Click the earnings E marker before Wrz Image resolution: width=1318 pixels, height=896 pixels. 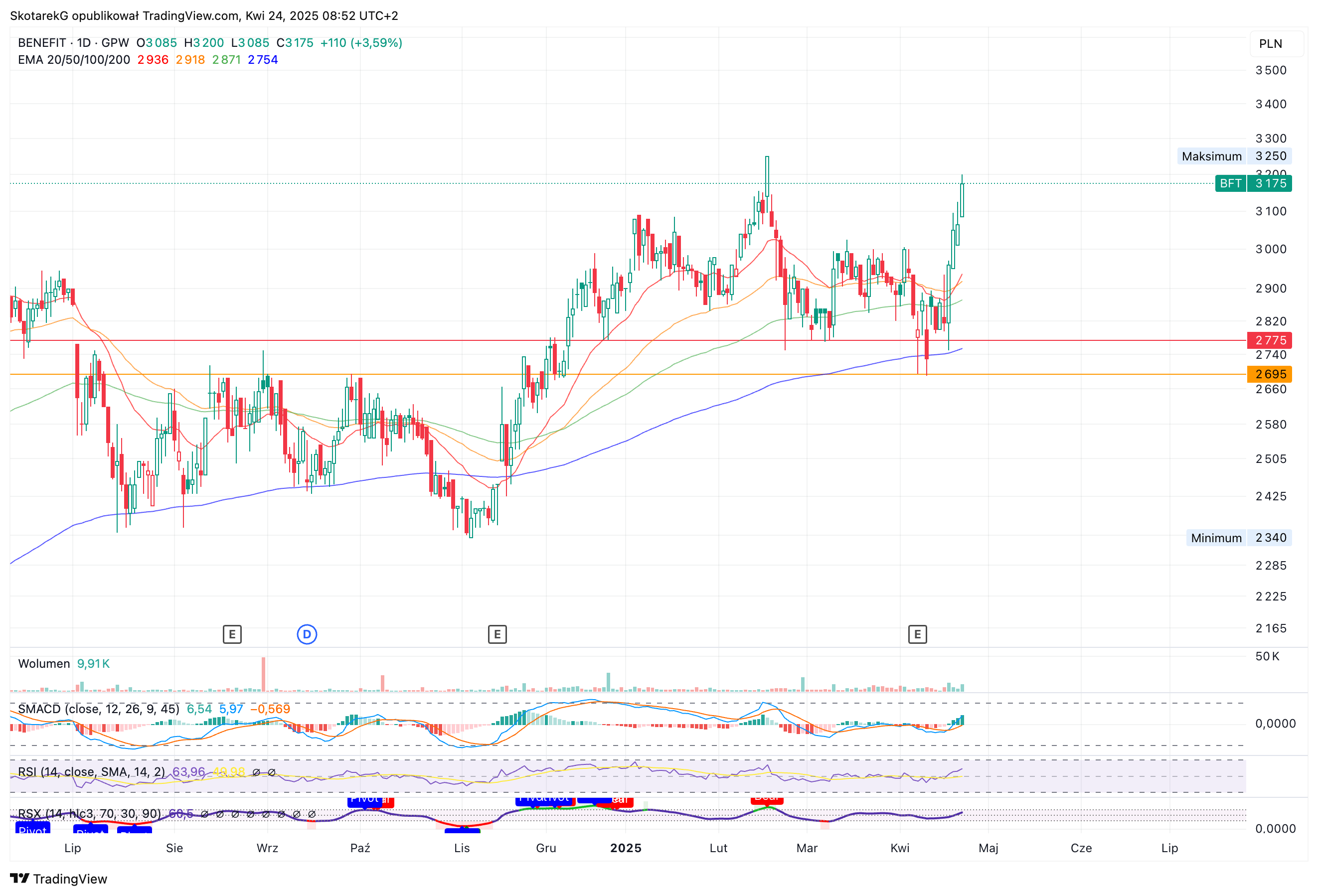pos(232,634)
